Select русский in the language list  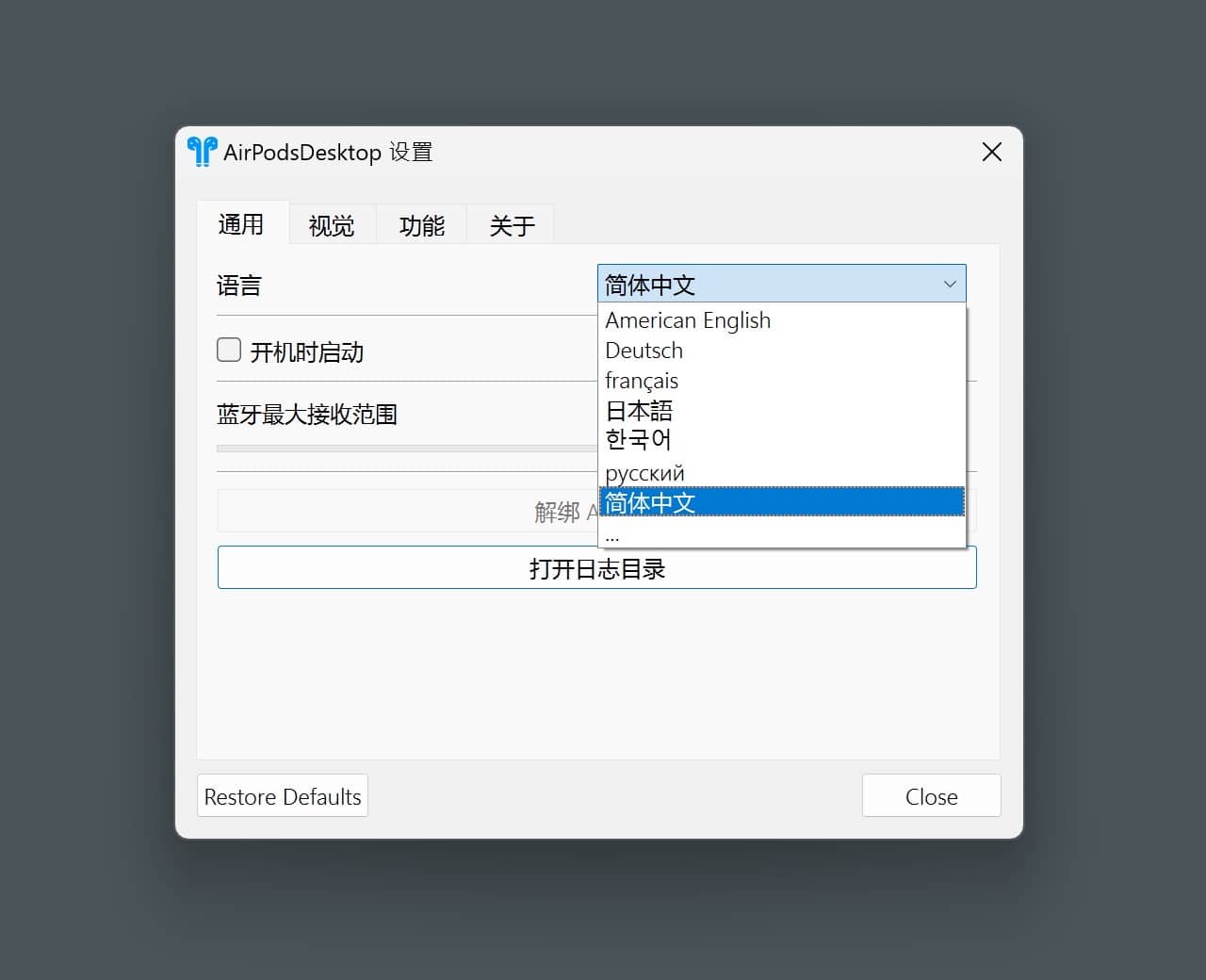pos(782,471)
